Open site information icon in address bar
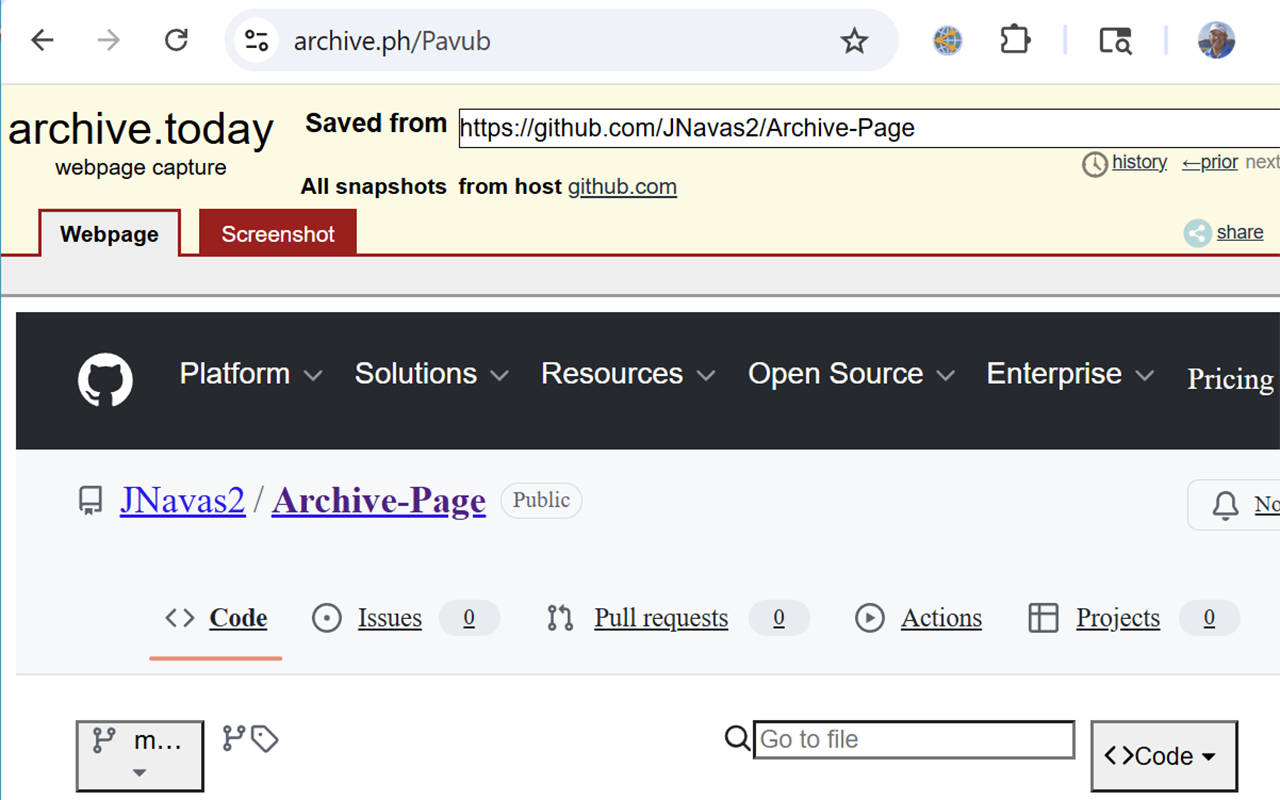Viewport: 1280px width, 800px height. pos(257,41)
